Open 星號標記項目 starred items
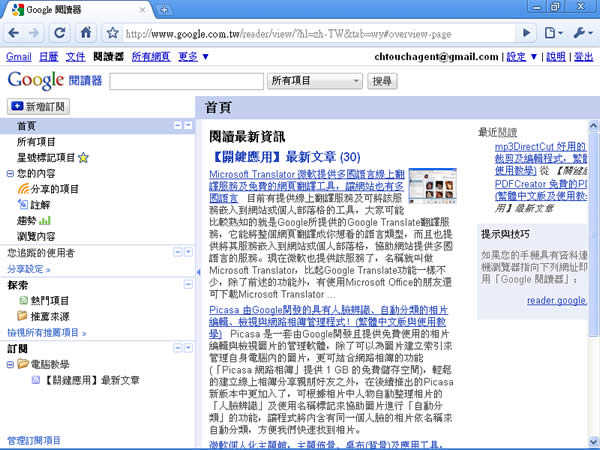This screenshot has width=600, height=450. click(46, 157)
